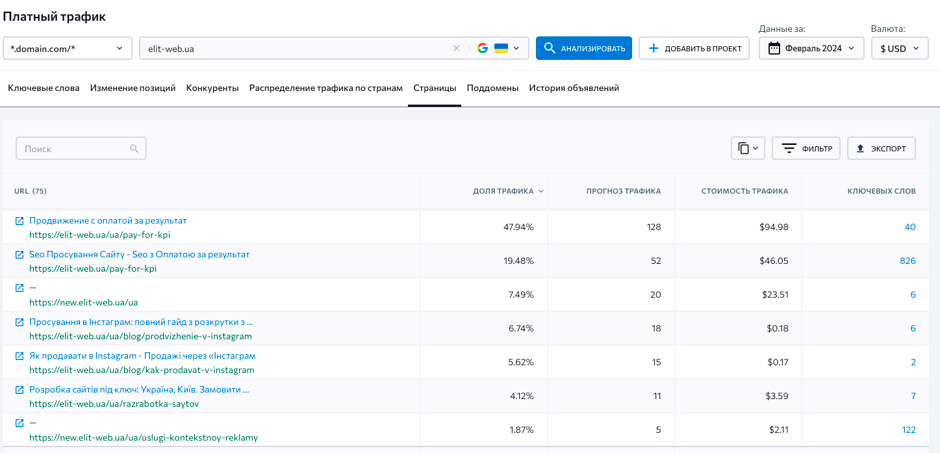Click the Платный трафик page title
This screenshot has height=453, width=940.
[54, 17]
